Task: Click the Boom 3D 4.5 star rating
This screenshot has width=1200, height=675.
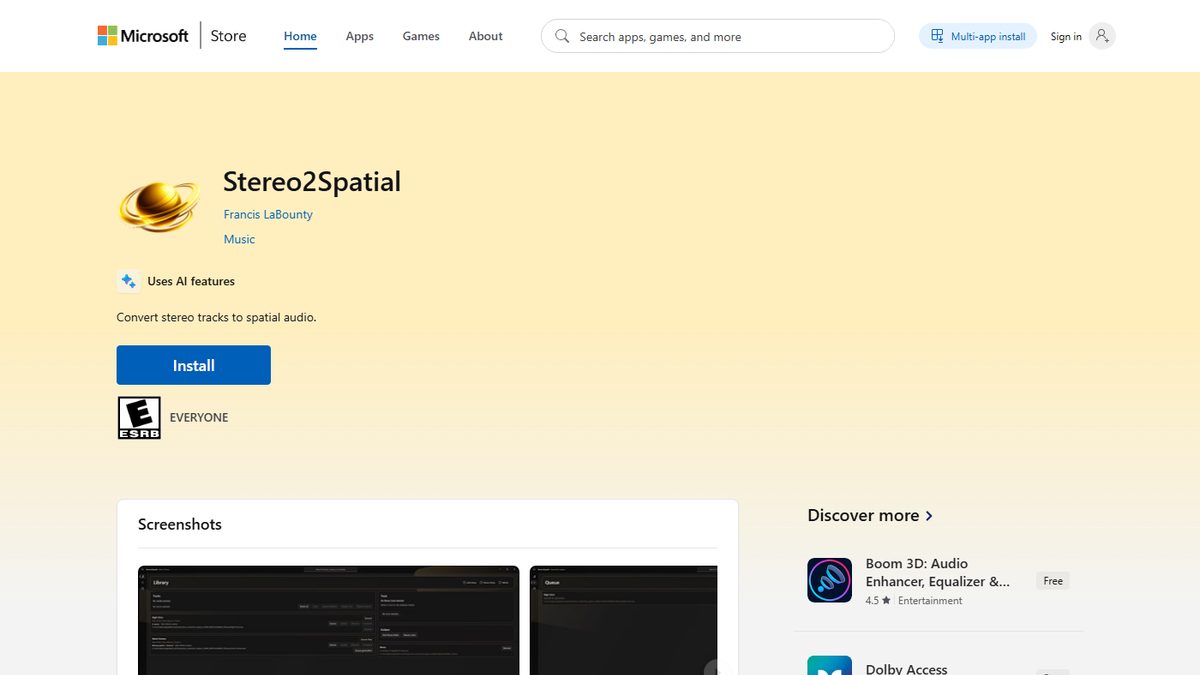Action: pos(877,600)
